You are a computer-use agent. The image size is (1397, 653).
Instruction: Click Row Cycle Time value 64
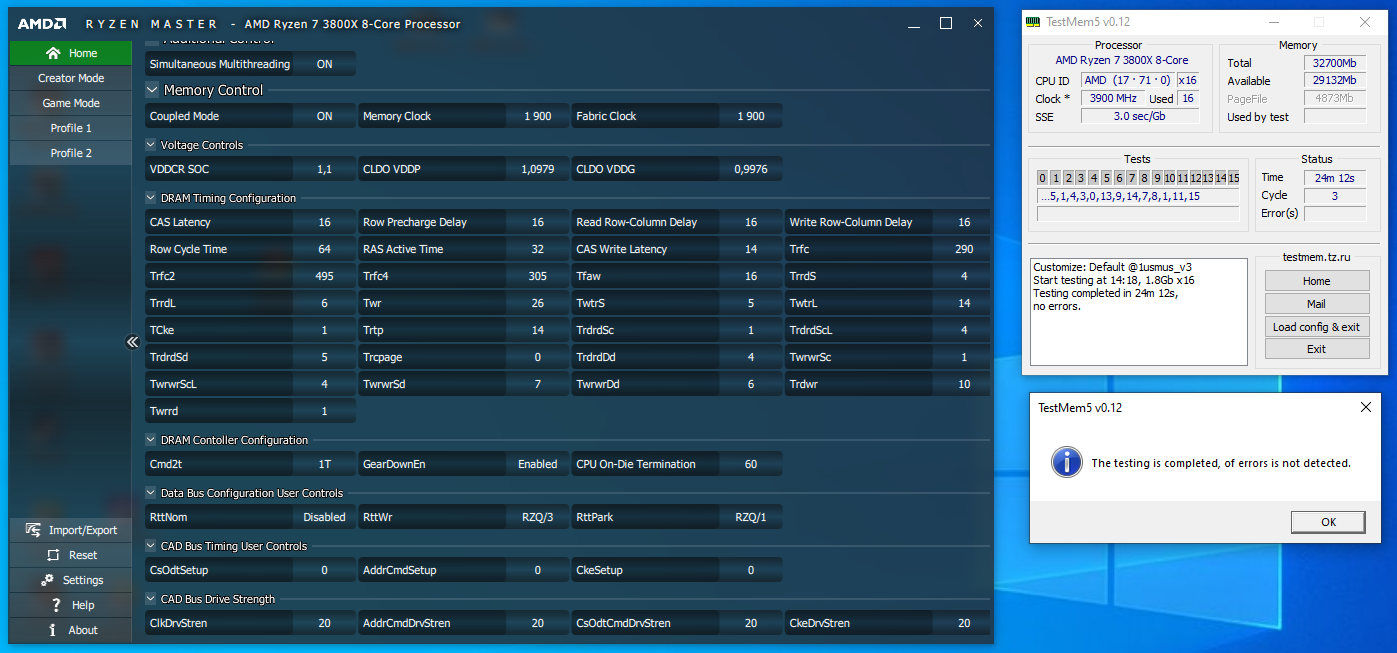tap(325, 249)
